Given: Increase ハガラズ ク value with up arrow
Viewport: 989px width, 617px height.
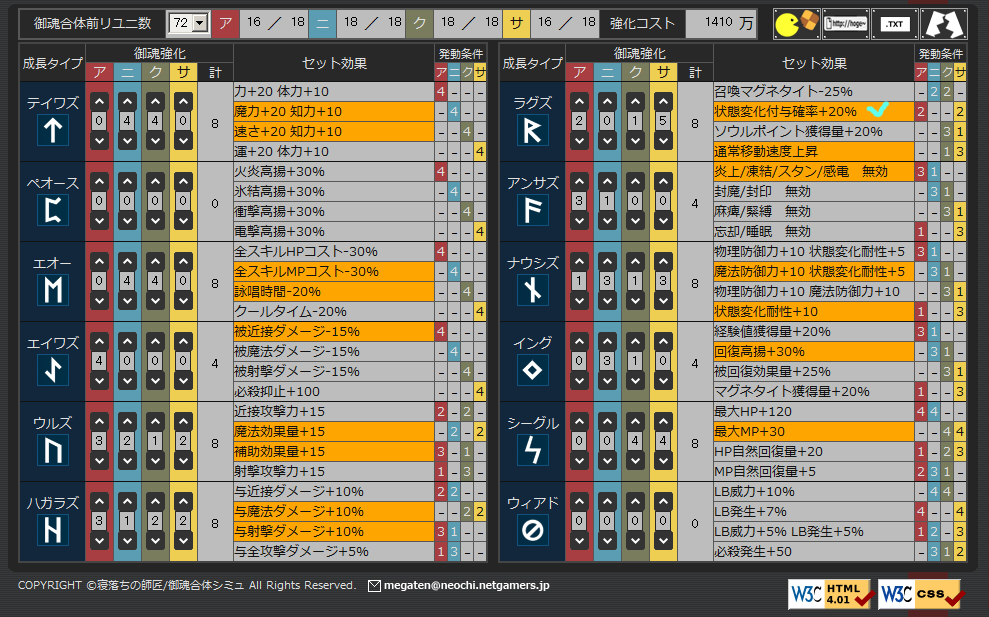Looking at the screenshot, I should coord(155,501).
